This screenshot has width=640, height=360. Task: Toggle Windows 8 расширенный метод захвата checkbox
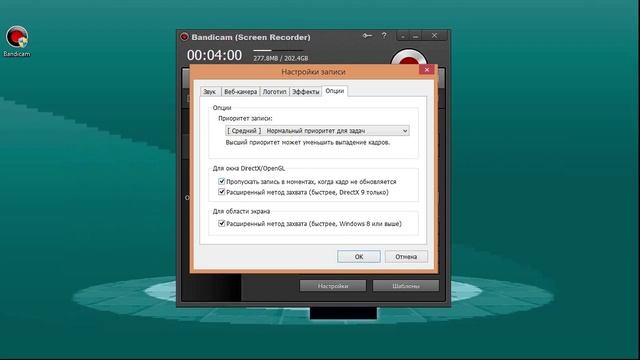(222, 223)
